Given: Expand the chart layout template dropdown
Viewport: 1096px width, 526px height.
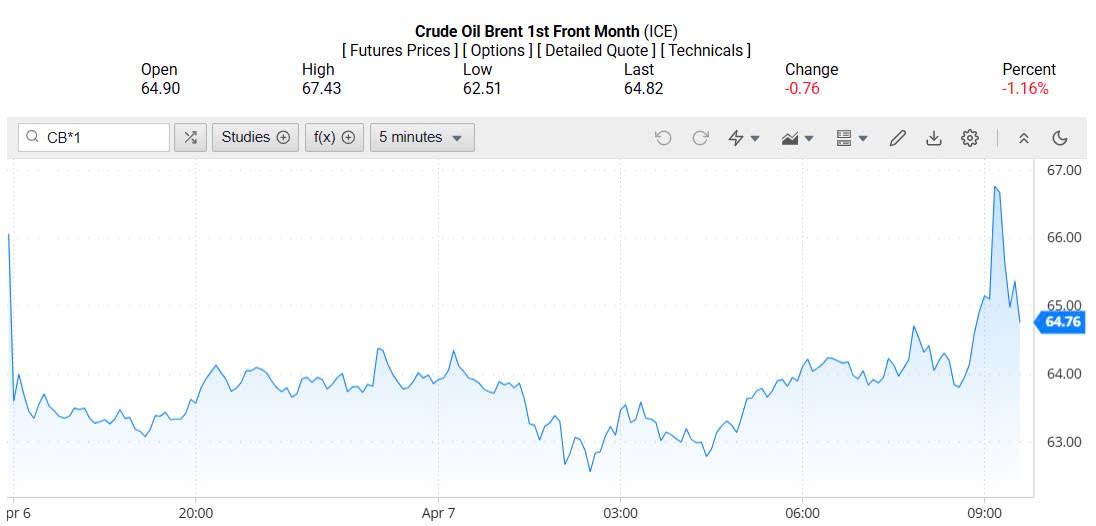Looking at the screenshot, I should point(851,138).
